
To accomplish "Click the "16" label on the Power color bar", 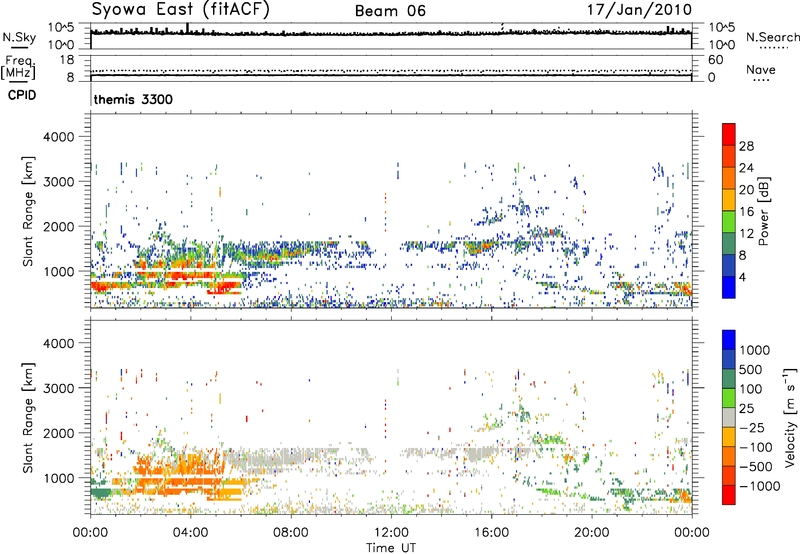I will [746, 212].
